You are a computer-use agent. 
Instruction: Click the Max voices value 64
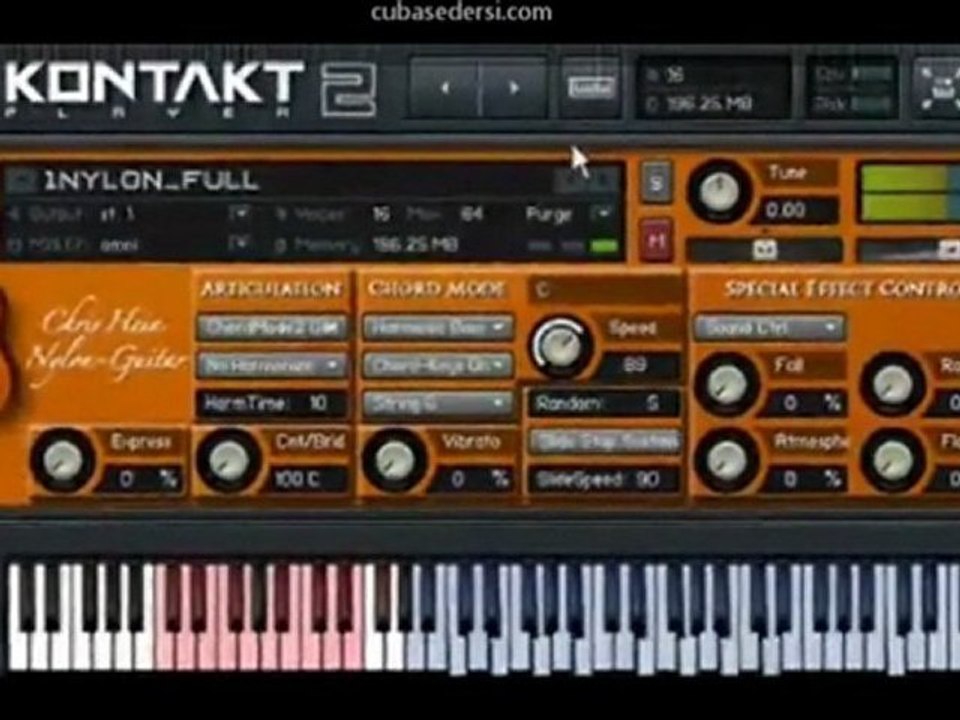(x=471, y=213)
